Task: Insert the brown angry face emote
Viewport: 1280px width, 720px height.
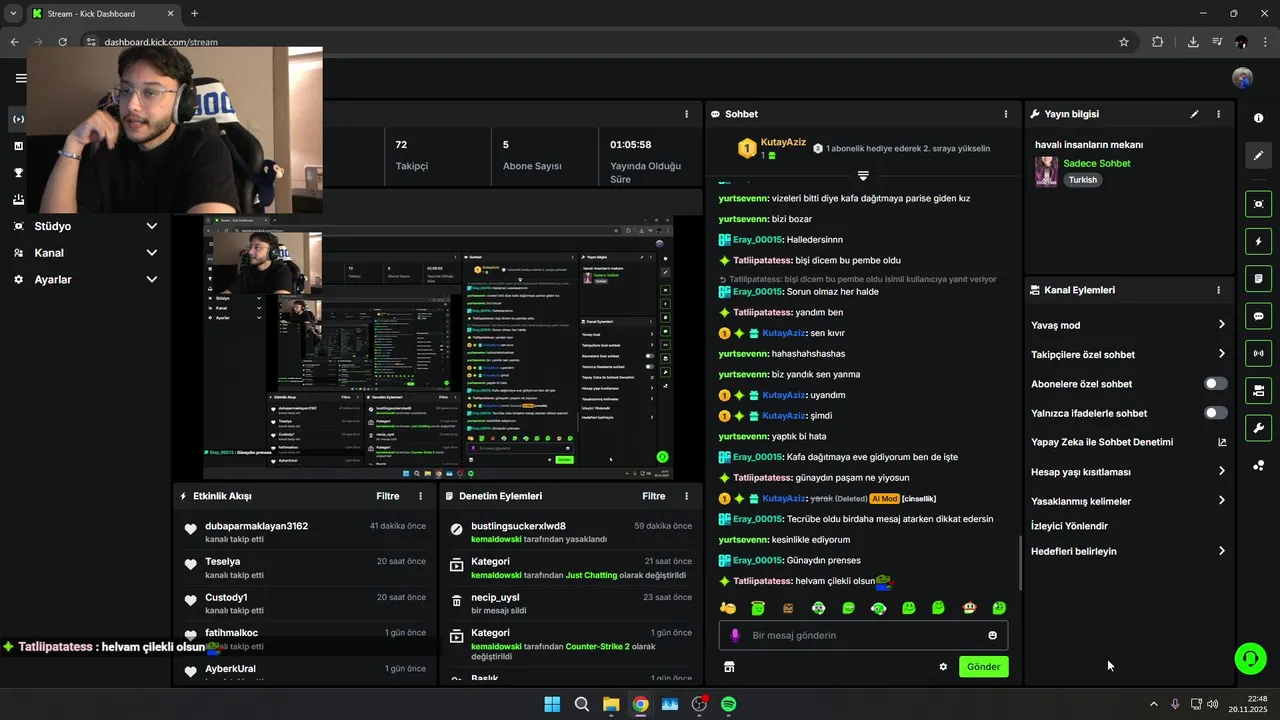Action: click(x=788, y=607)
